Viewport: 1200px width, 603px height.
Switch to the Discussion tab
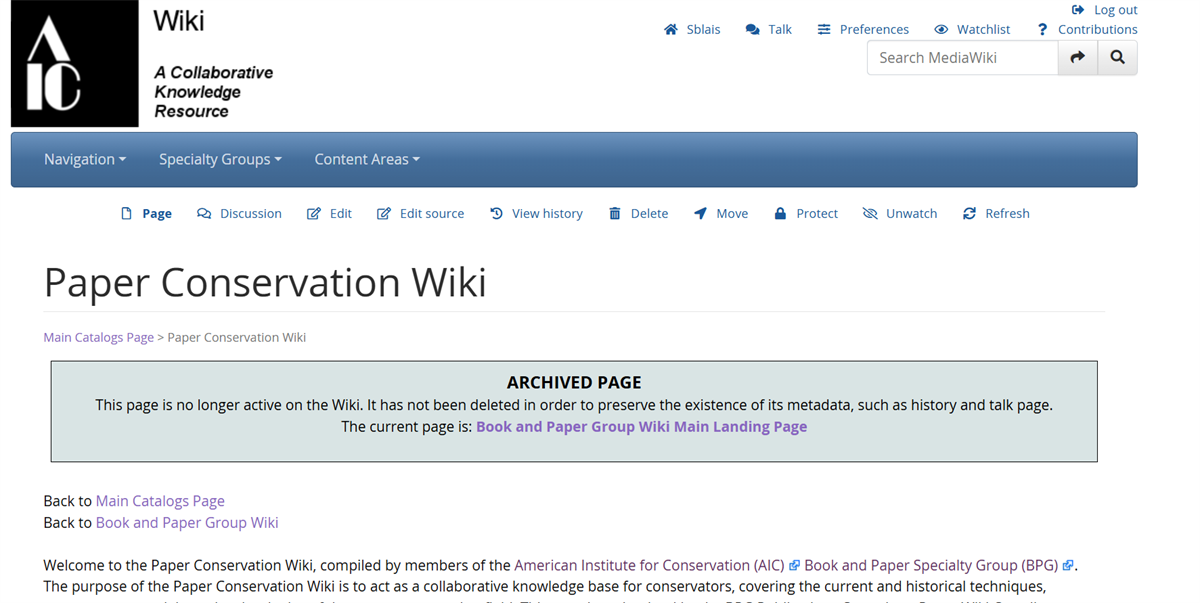tap(240, 213)
